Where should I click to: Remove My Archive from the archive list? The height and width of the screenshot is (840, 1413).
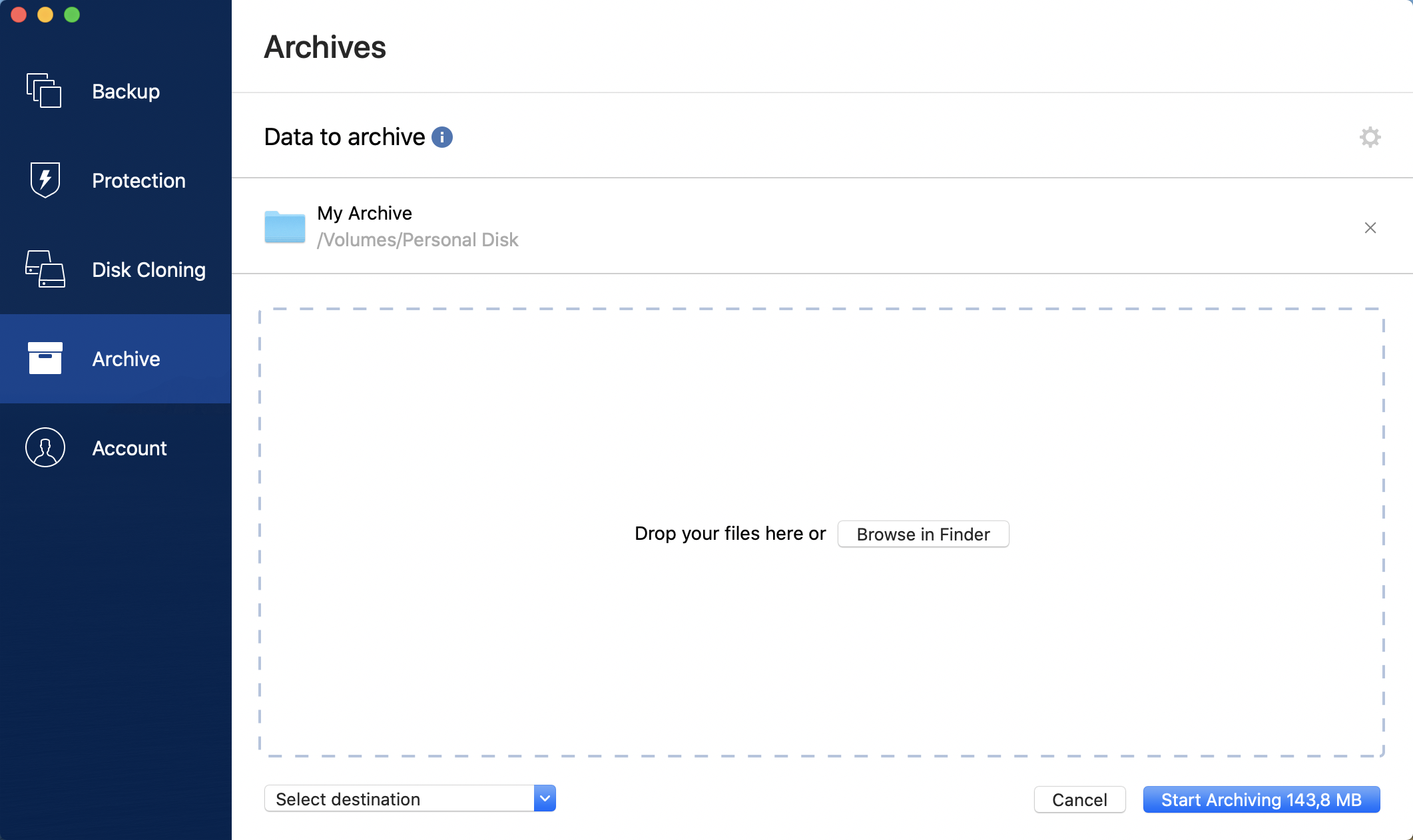pyautogui.click(x=1370, y=227)
